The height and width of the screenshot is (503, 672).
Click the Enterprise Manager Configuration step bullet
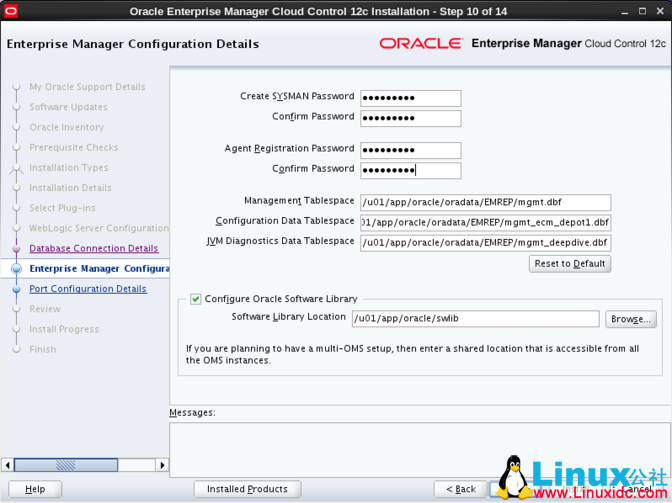pyautogui.click(x=16, y=269)
